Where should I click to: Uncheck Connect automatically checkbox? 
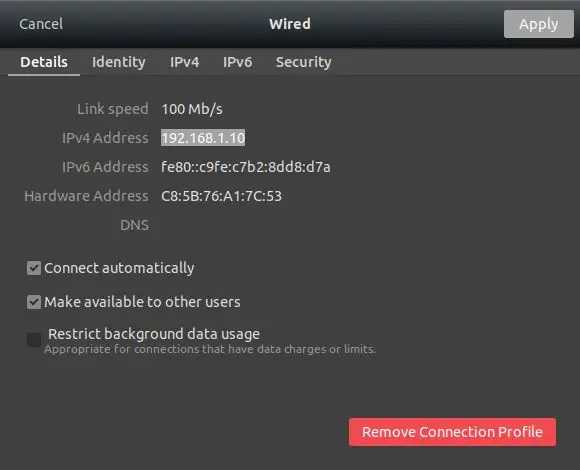34,268
